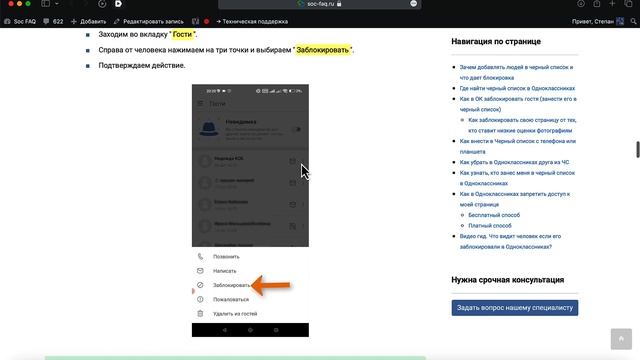Open the sidebar tab group dropdown chevron
This screenshot has width=640, height=360.
(57, 4)
